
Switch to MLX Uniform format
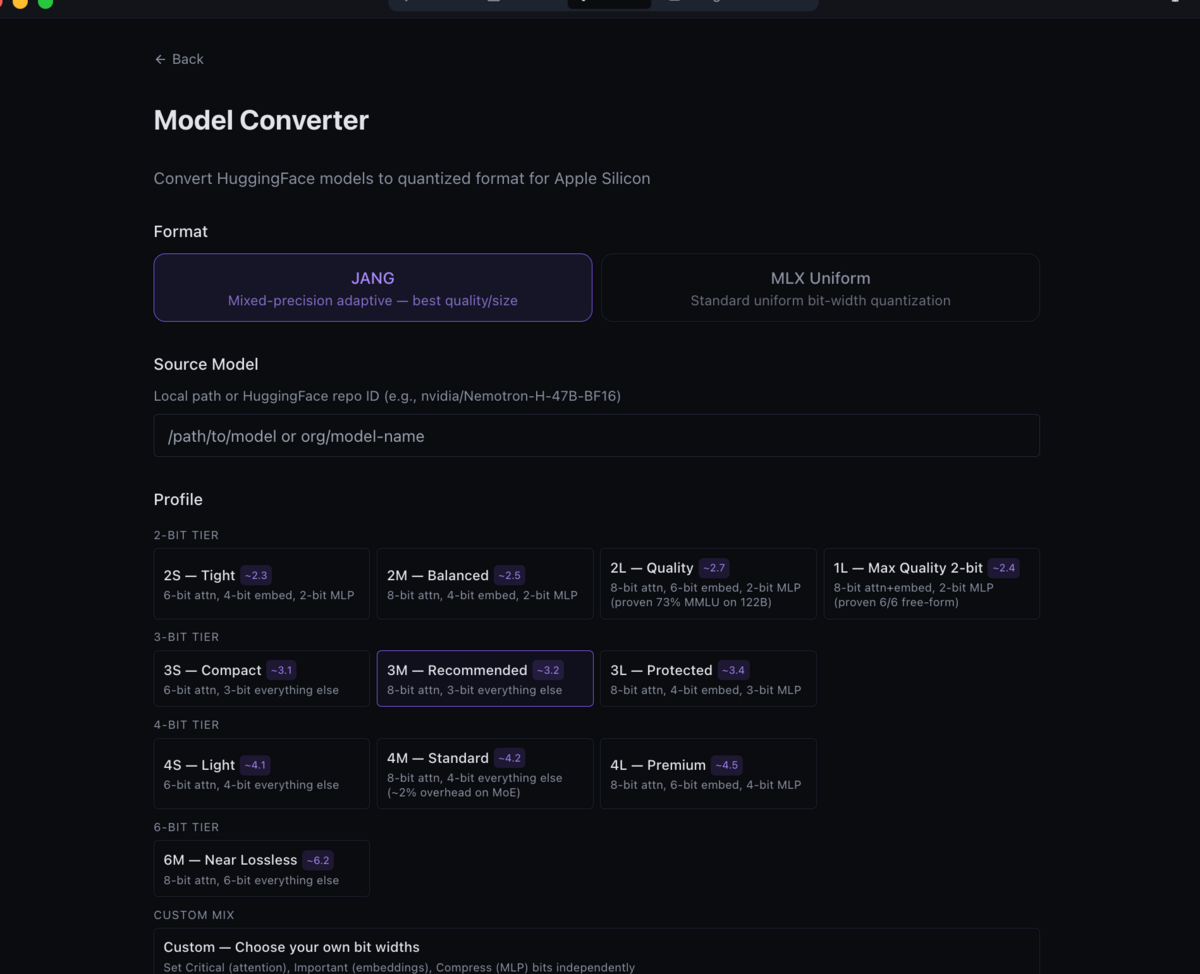click(820, 287)
